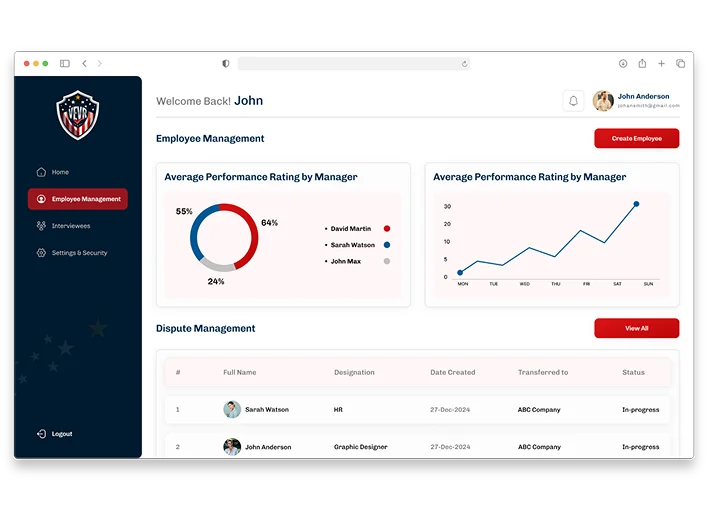Reload page using address bar refresh icon
This screenshot has height=510, width=708.
pos(464,63)
